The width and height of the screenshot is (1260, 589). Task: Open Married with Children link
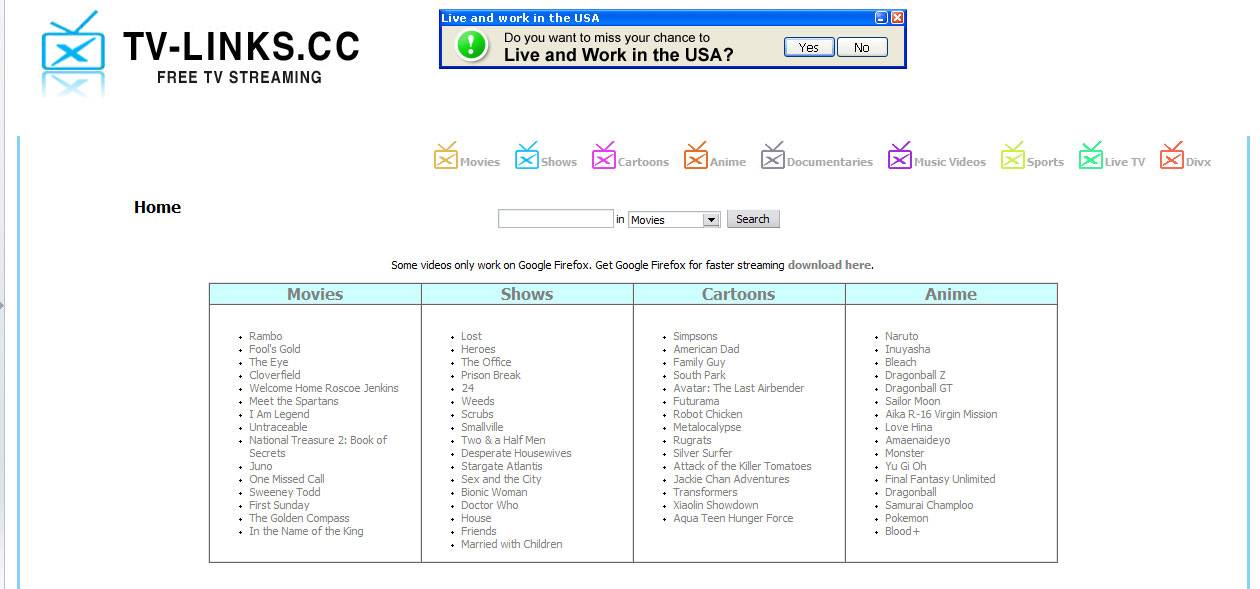click(x=512, y=544)
